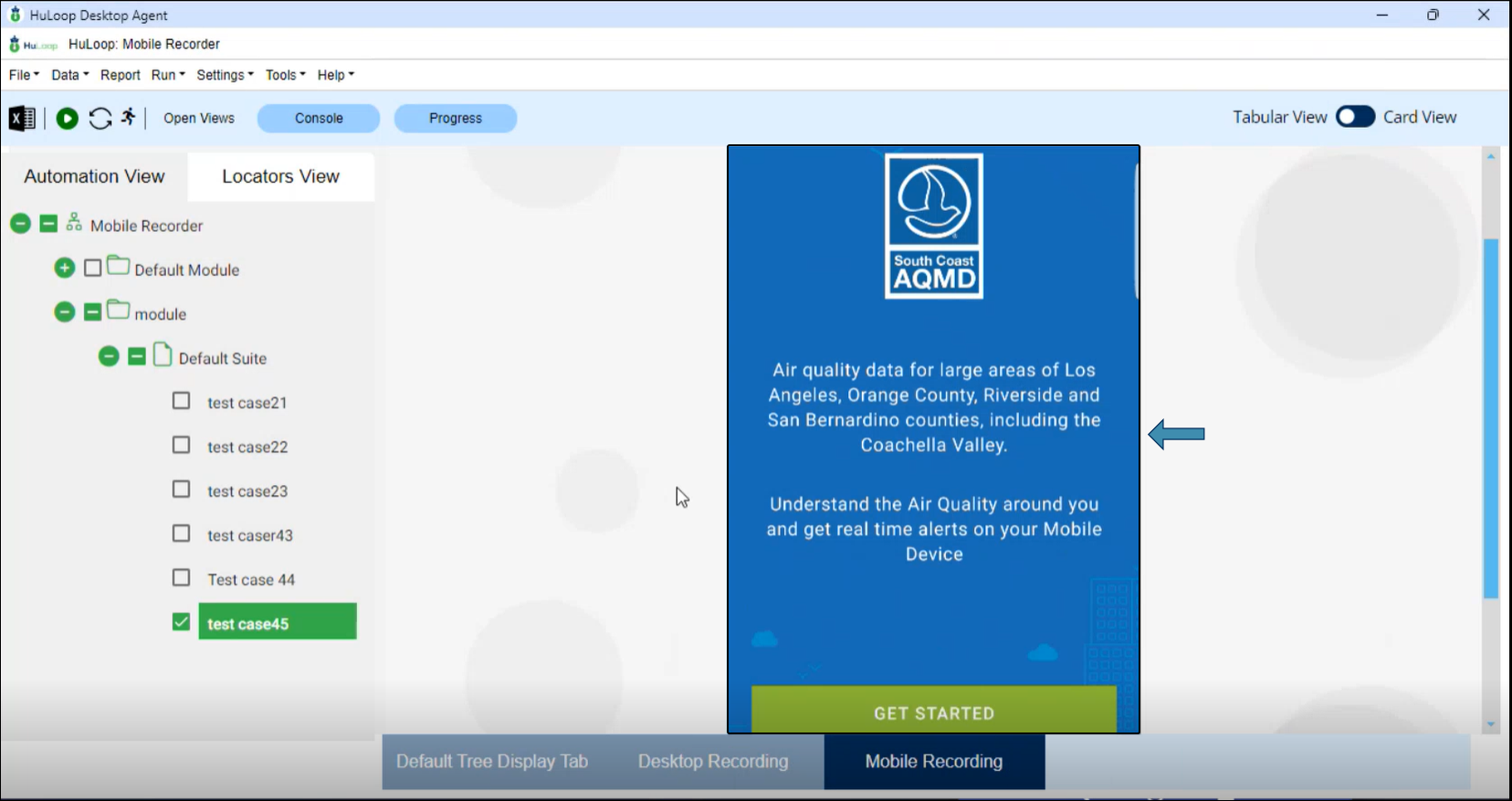Click the Card View label
Screen dimensions: 1512x801
1420,117
